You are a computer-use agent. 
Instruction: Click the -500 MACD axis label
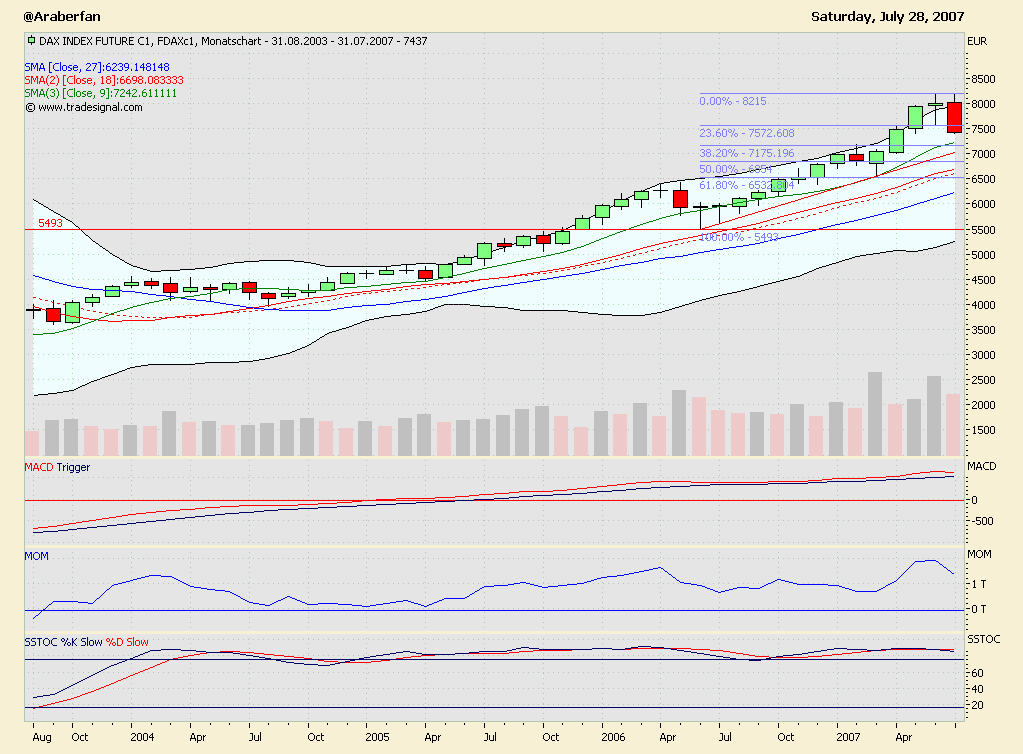(x=982, y=521)
